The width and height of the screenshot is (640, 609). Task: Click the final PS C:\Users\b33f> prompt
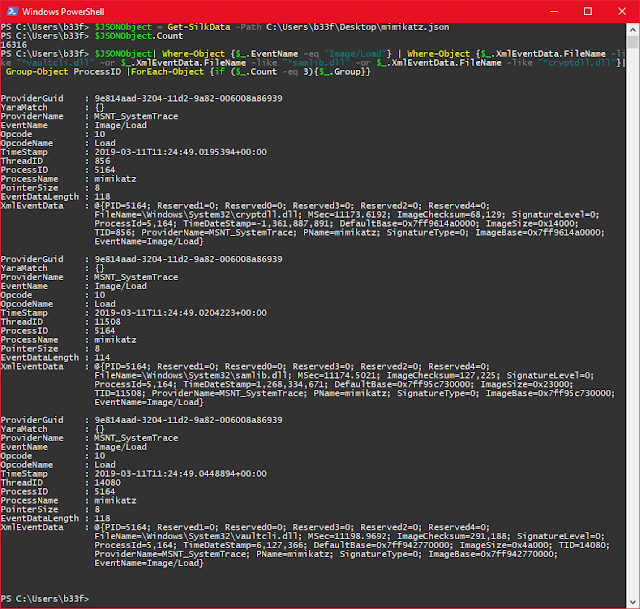(44, 599)
